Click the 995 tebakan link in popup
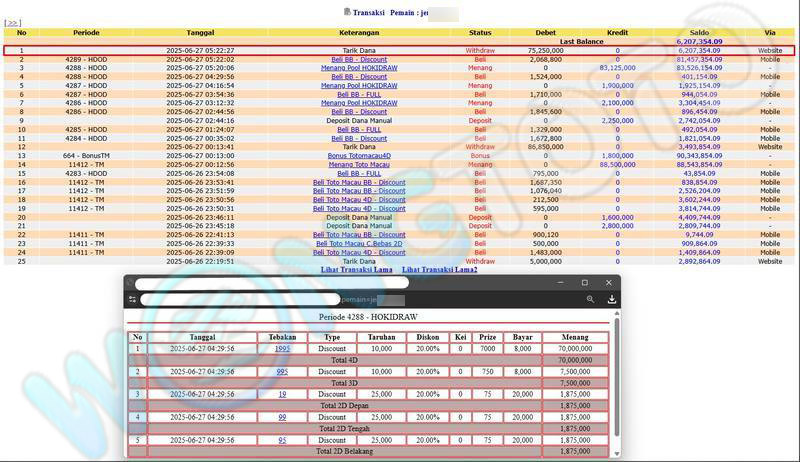Screen dimensions: 800x462 tap(283, 371)
